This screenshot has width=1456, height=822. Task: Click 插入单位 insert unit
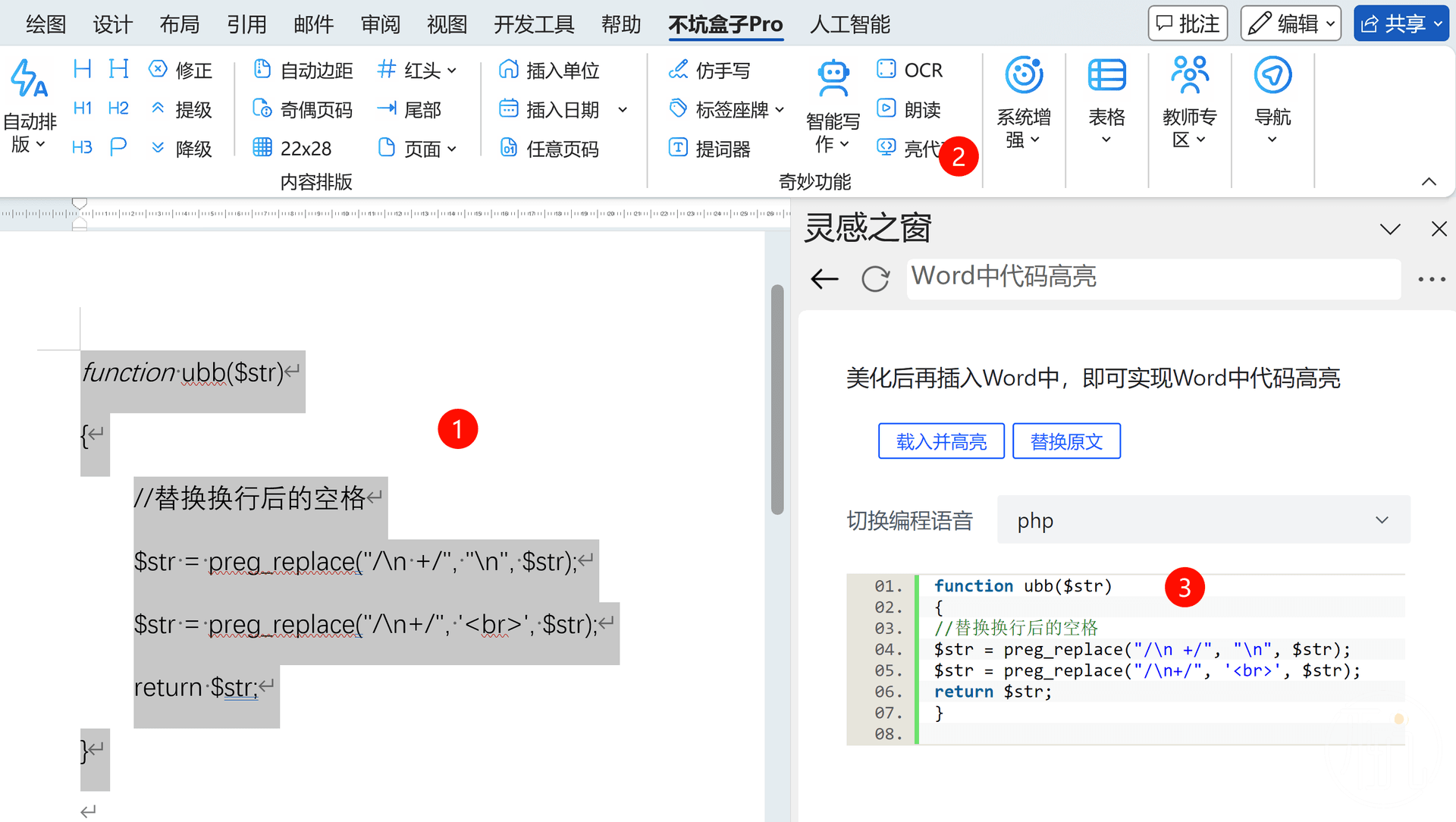(549, 71)
